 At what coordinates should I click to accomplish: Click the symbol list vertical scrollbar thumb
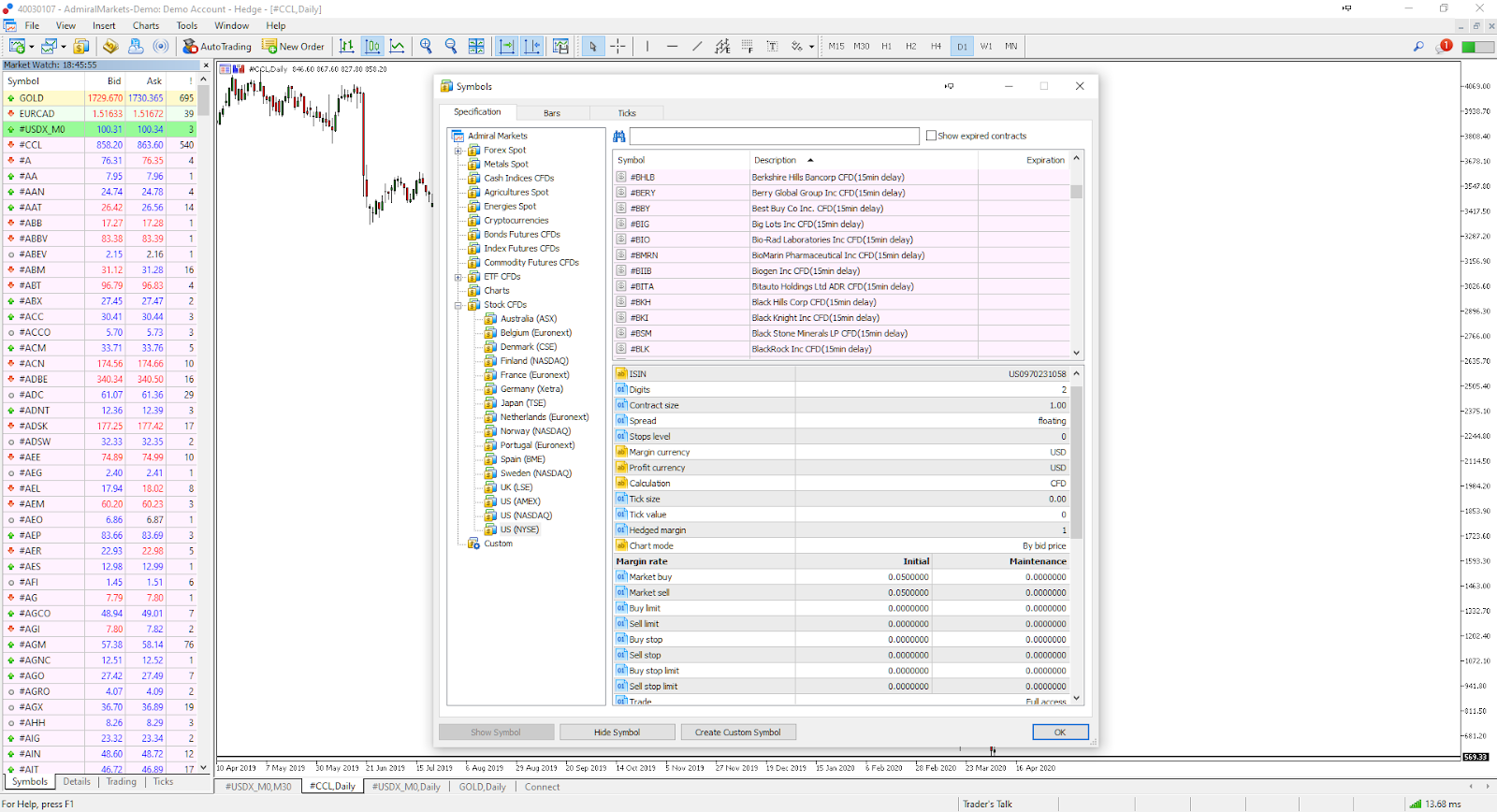click(x=1076, y=192)
